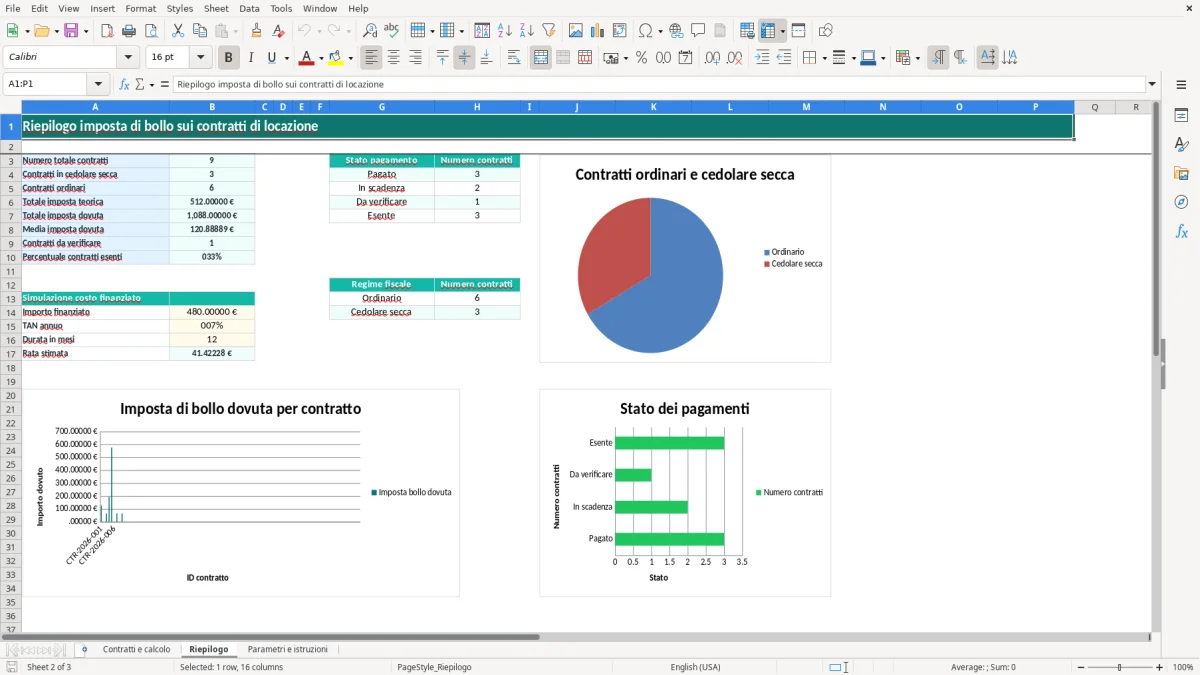Open the Name Box dropdown arrow
1200x675 pixels.
(98, 84)
